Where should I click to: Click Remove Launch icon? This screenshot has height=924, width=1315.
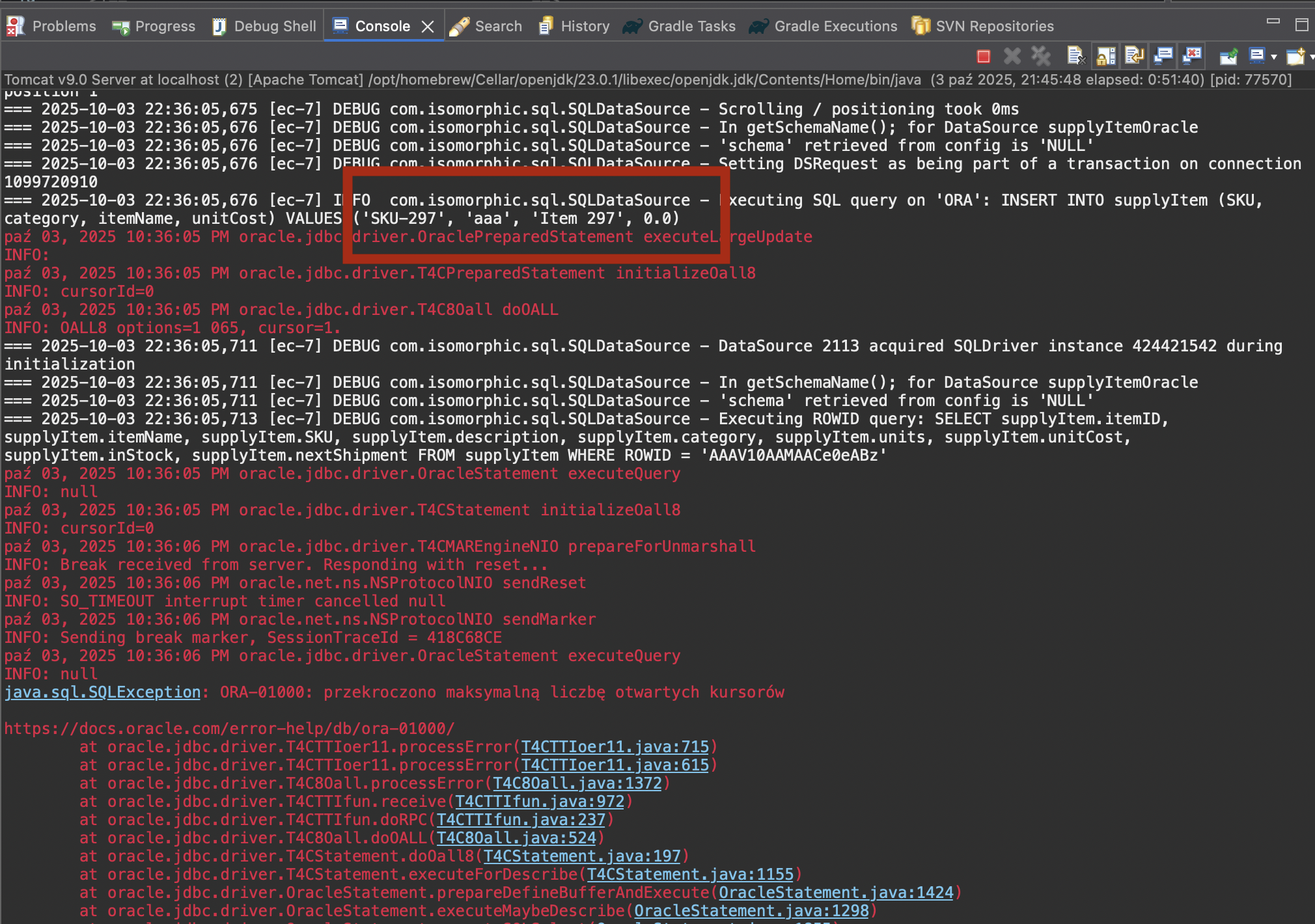click(x=1012, y=57)
